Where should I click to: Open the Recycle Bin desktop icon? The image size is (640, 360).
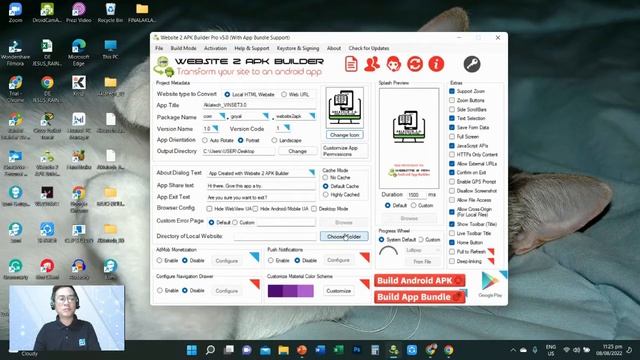[110, 13]
